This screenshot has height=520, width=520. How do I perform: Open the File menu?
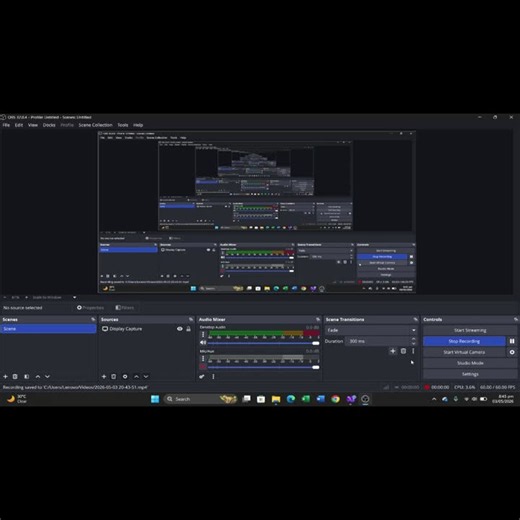(6, 125)
